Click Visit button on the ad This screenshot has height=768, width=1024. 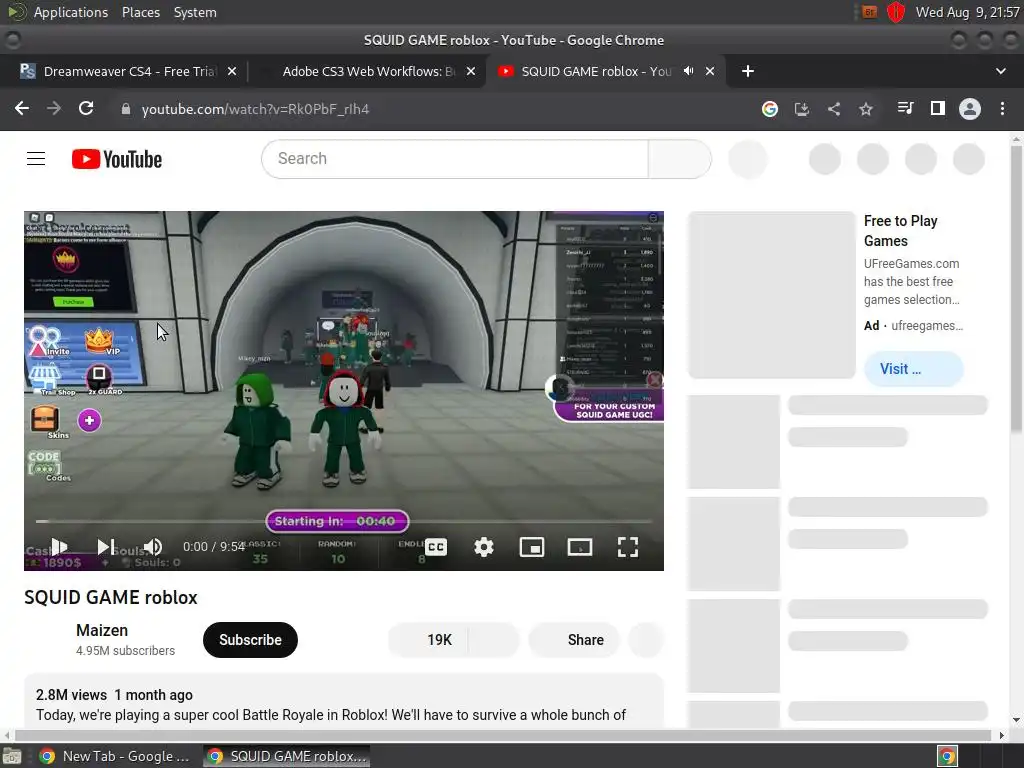point(914,369)
